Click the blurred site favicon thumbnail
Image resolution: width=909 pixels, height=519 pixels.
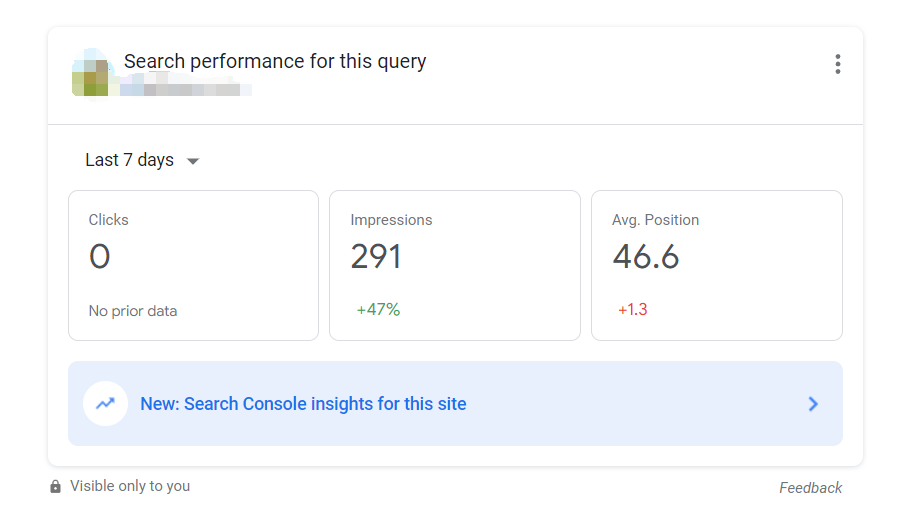93,73
